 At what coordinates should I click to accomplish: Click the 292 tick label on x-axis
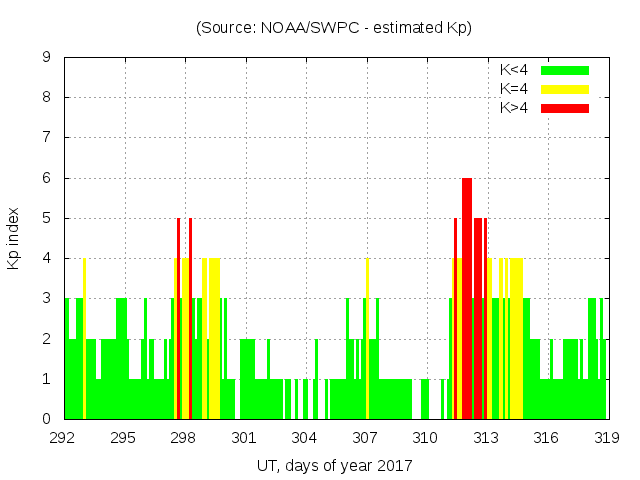pyautogui.click(x=65, y=438)
